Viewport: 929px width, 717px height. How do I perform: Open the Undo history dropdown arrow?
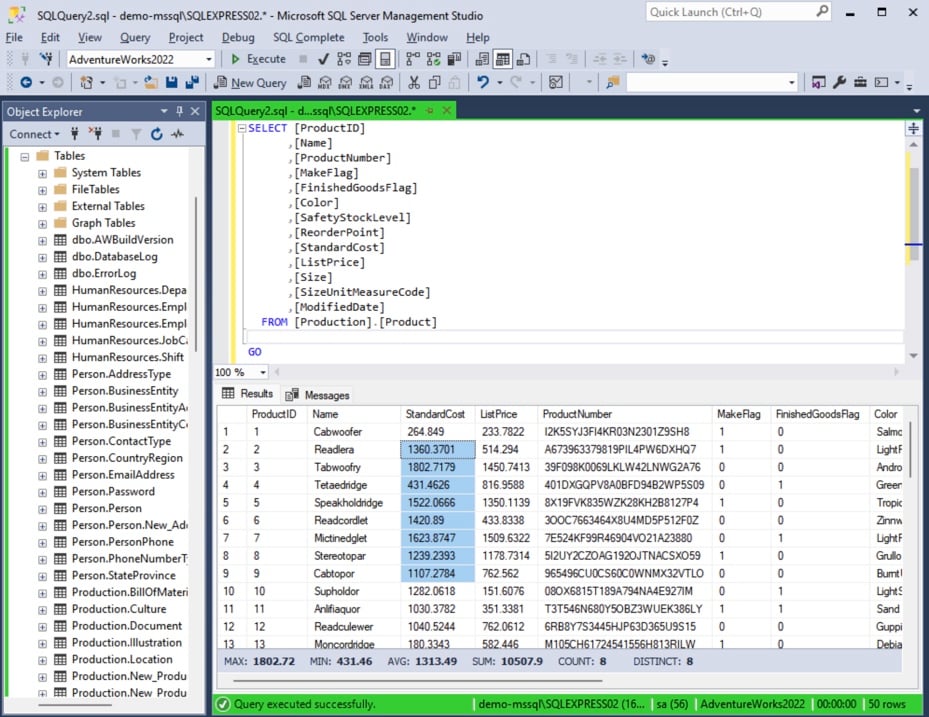[499, 82]
